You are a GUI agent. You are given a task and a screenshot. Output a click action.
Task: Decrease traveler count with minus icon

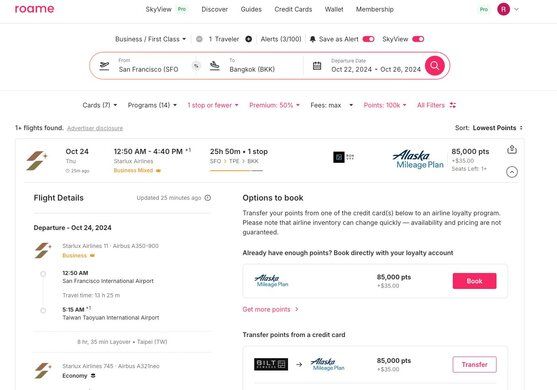(x=199, y=39)
